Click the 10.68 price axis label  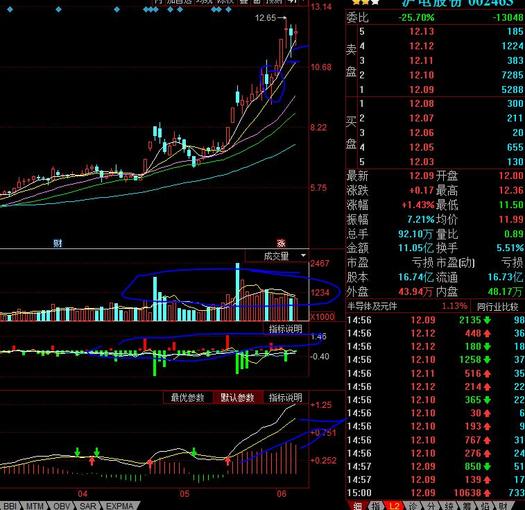pyautogui.click(x=321, y=67)
